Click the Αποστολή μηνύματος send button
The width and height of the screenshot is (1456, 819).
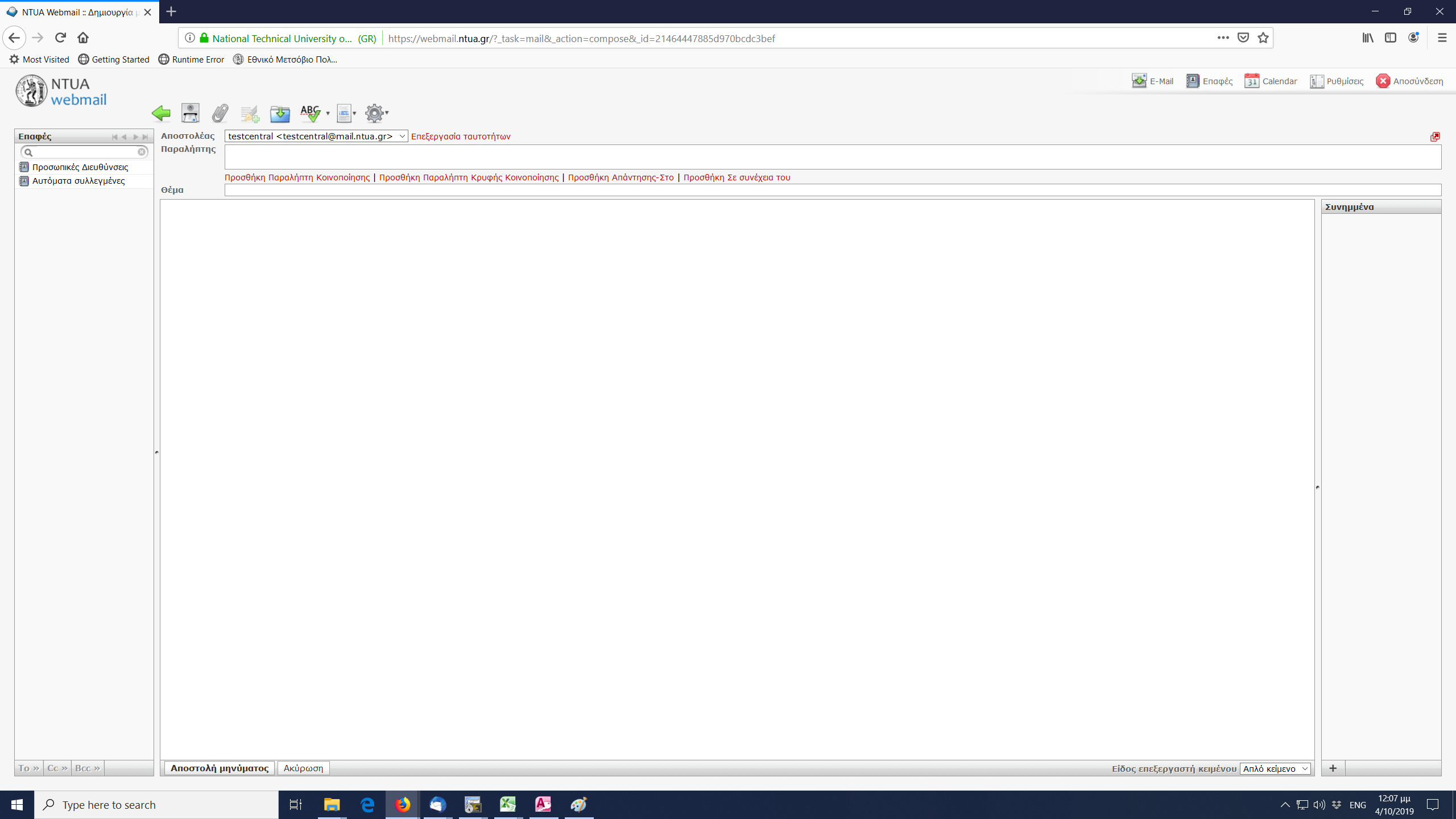pos(220,768)
